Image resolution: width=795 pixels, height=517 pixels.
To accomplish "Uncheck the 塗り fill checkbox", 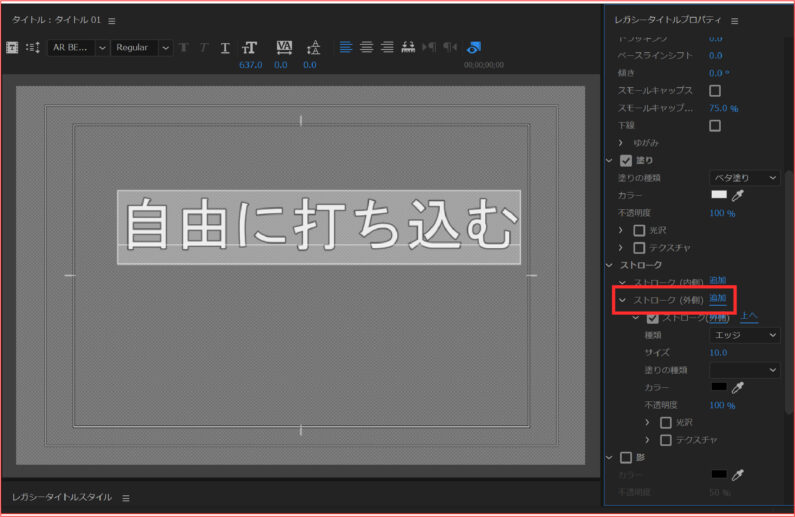I will coord(626,160).
